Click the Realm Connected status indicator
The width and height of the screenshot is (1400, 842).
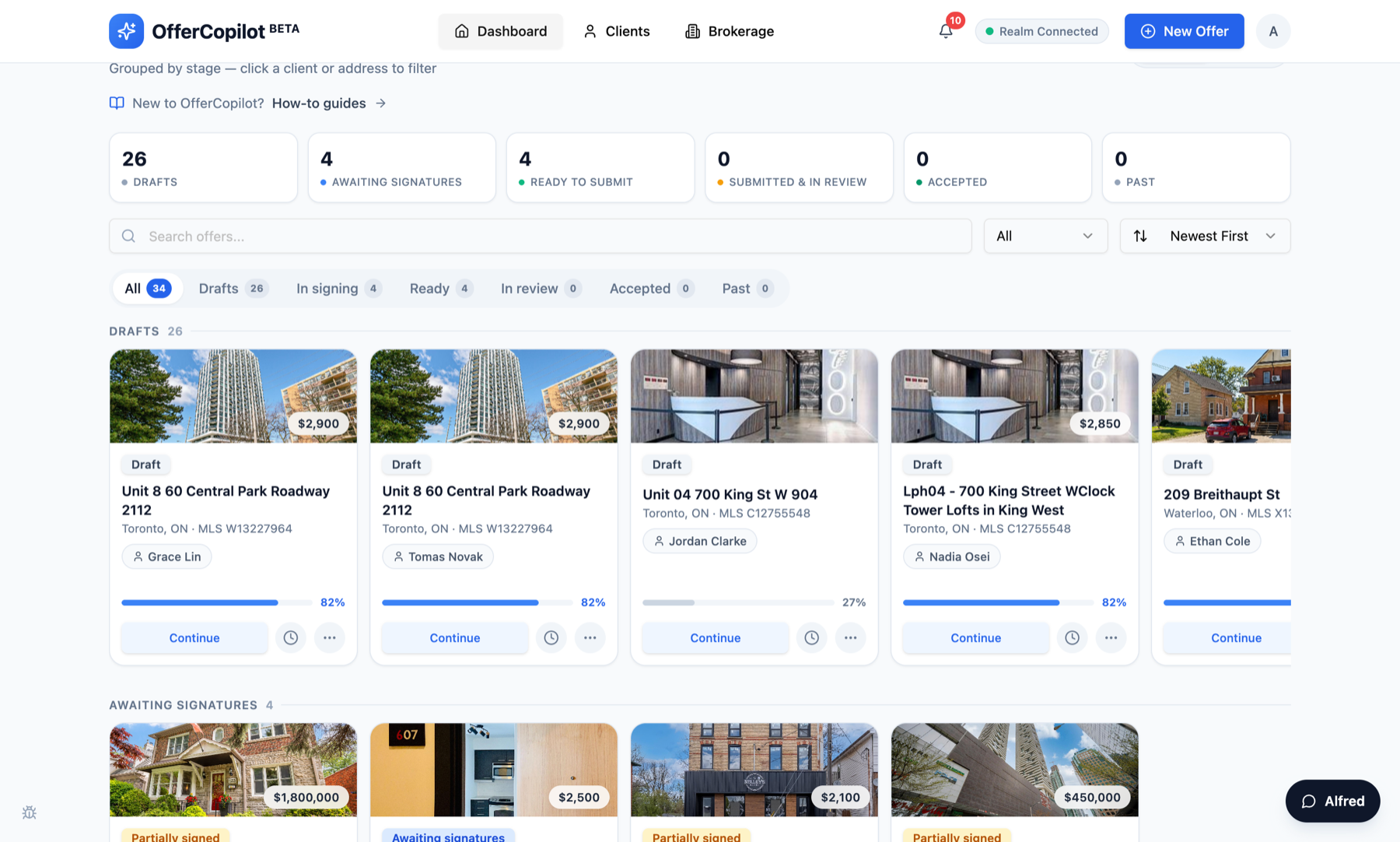1042,31
